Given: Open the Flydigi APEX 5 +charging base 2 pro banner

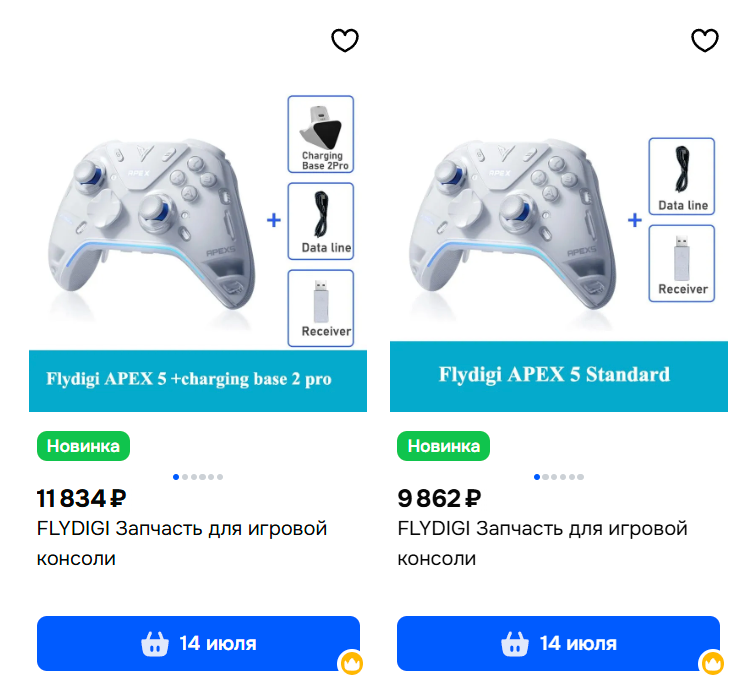Looking at the screenshot, I should pyautogui.click(x=198, y=381).
